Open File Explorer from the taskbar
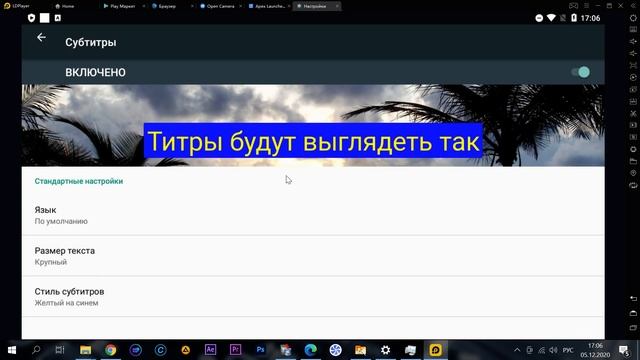 point(85,350)
